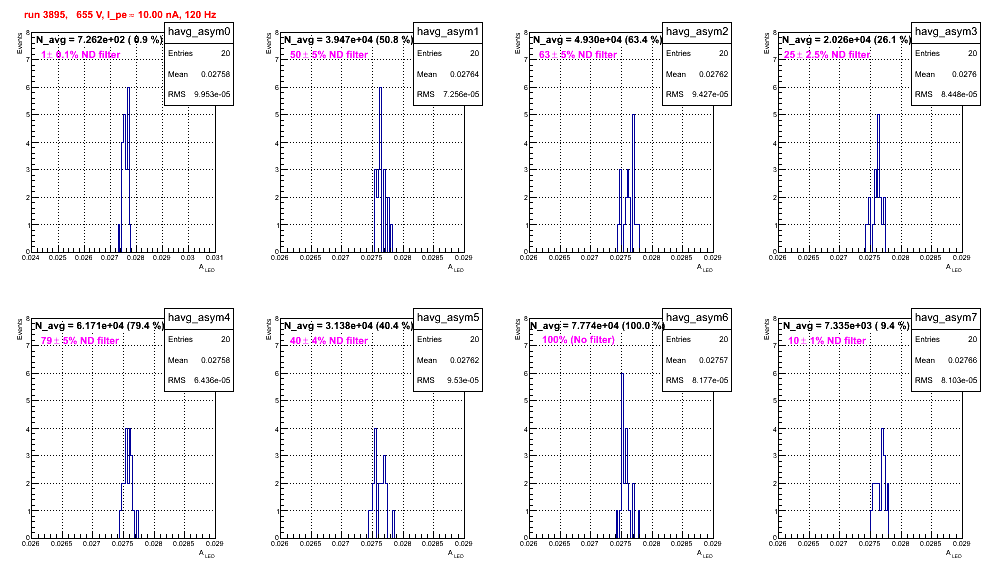Select the magenta '1± 0.1% ND filter' label

[81, 55]
